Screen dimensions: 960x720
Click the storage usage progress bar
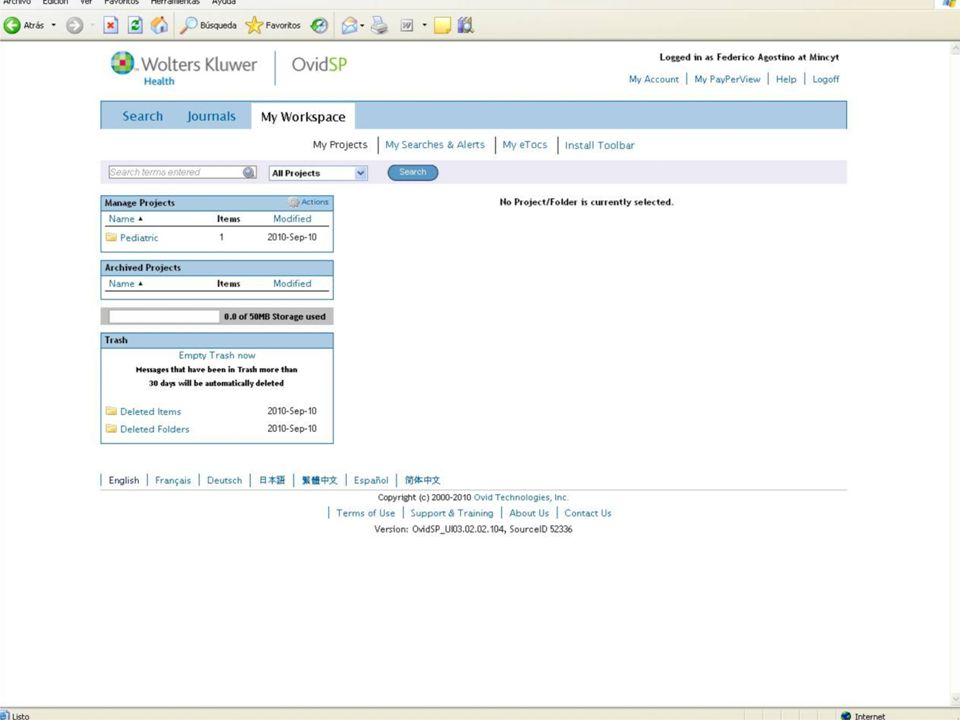163,317
